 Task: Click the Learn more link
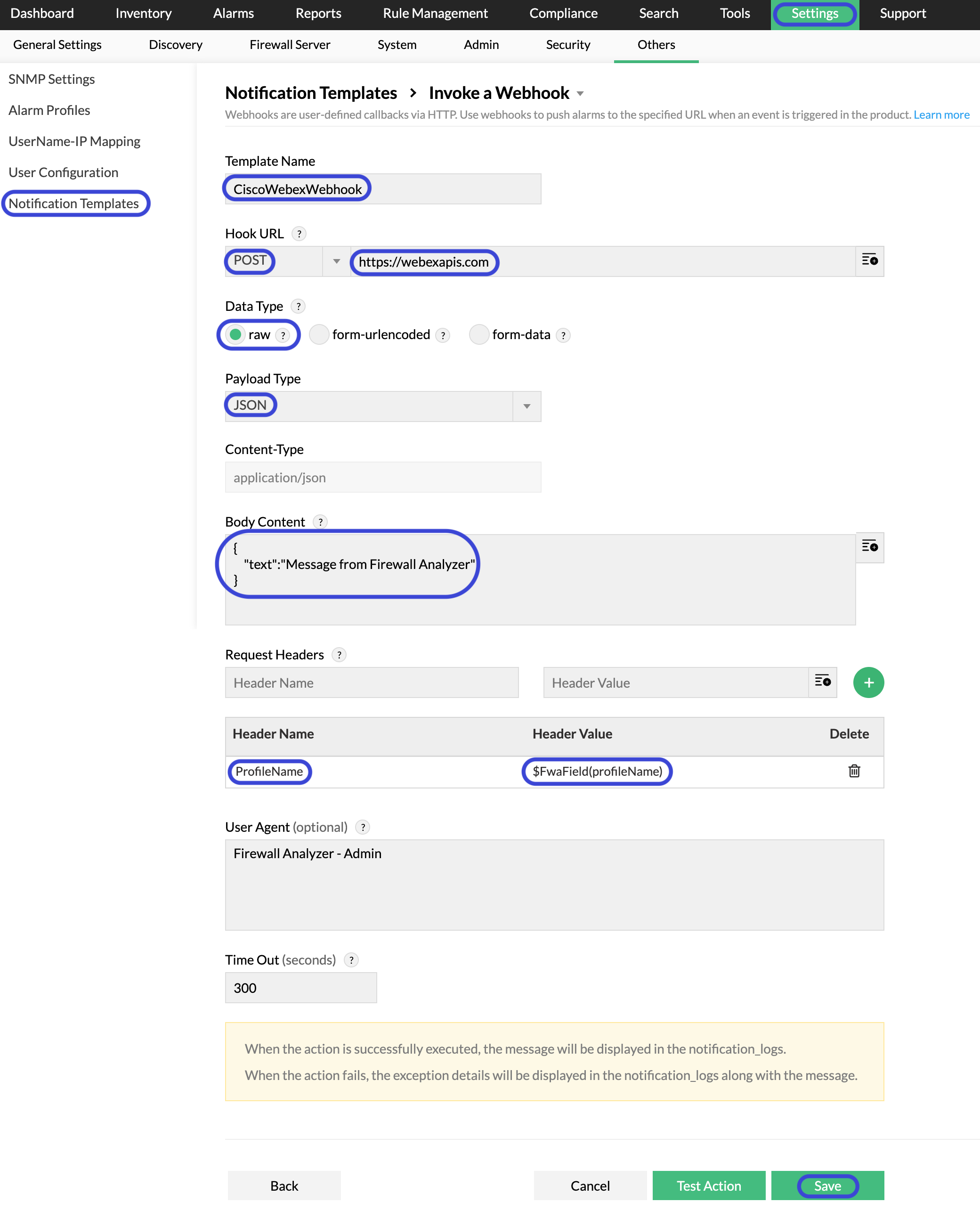[941, 114]
